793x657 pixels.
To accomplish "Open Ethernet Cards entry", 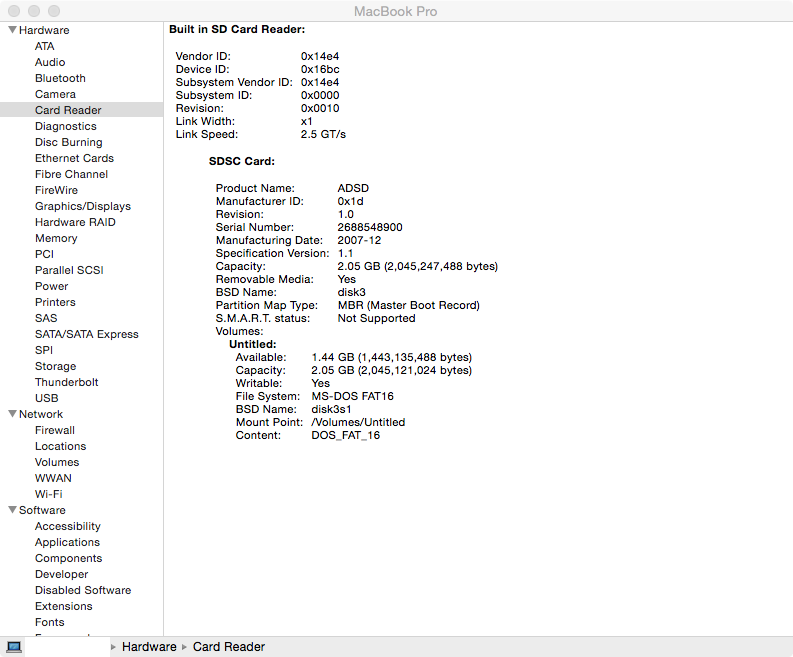I will (74, 158).
